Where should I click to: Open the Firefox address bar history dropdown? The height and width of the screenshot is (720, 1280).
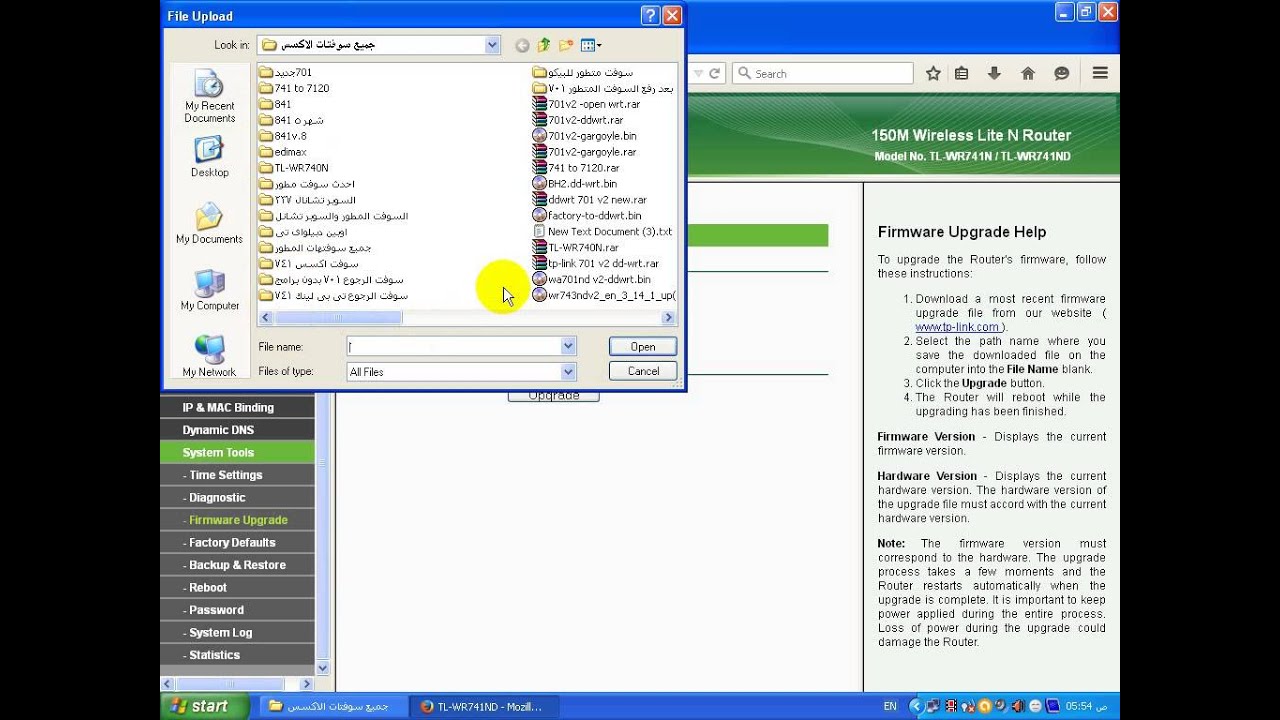tap(698, 73)
